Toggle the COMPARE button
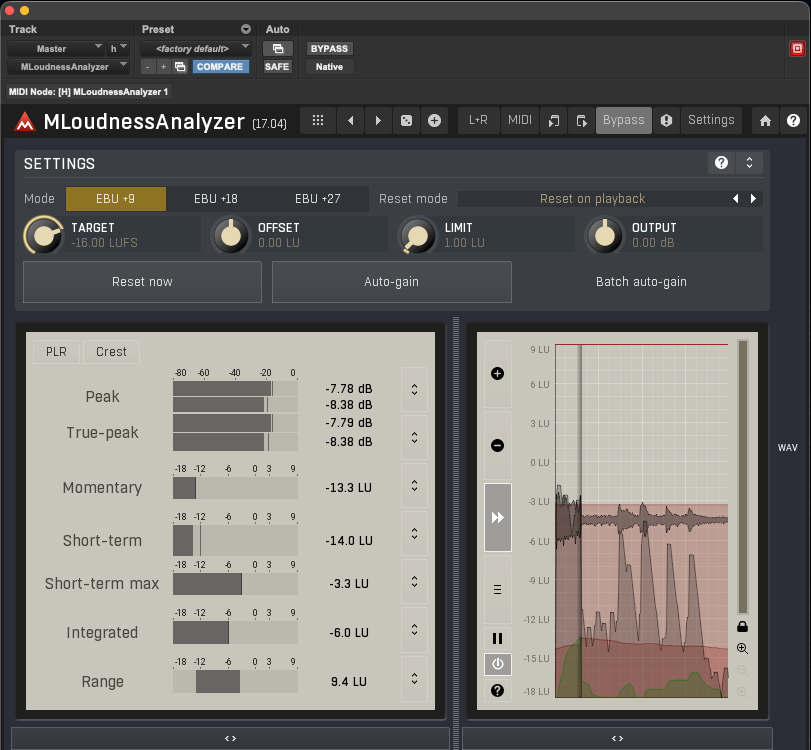Screen dimensions: 811x750 tap(220, 67)
